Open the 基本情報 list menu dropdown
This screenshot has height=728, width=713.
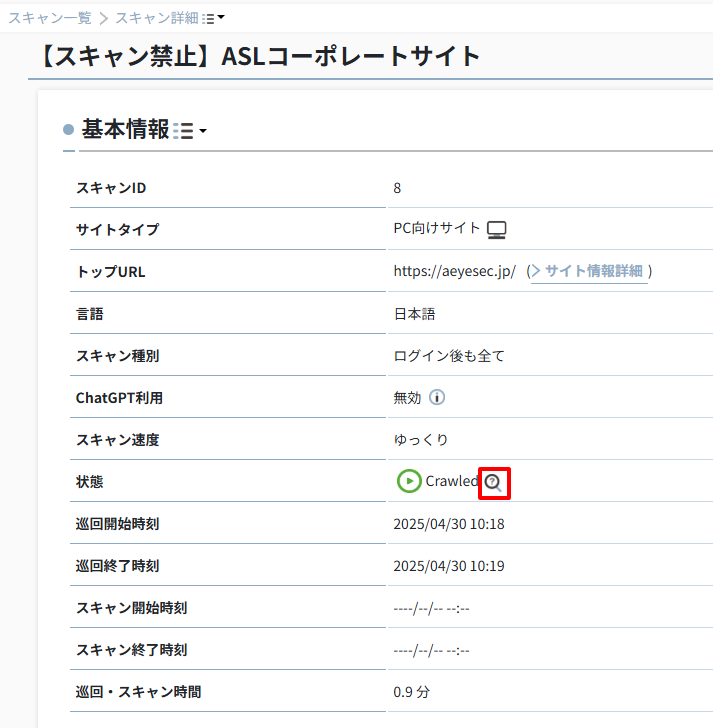click(x=190, y=131)
